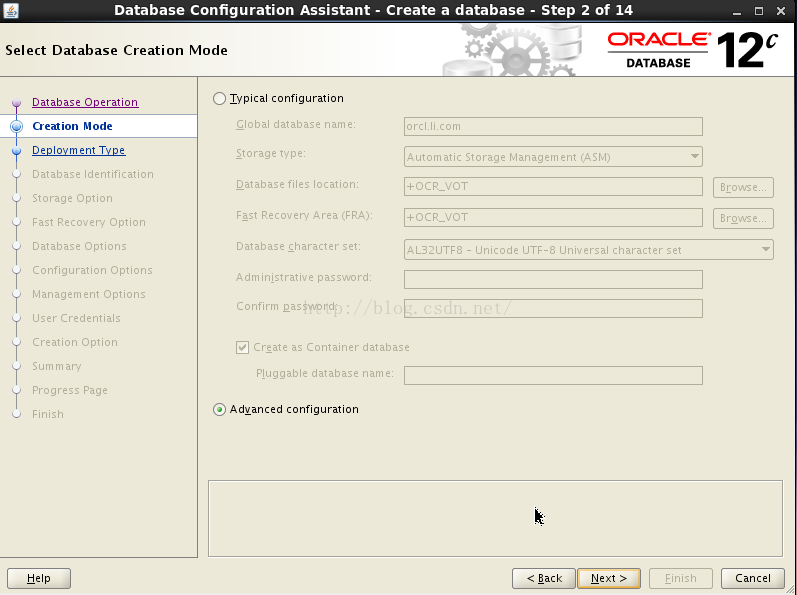Click the Database Operation step bullet

coord(16,102)
